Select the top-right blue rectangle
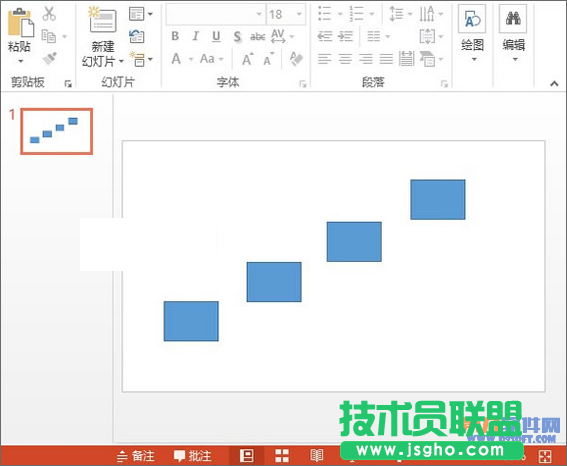Screen dimensions: 567x466 (438, 200)
